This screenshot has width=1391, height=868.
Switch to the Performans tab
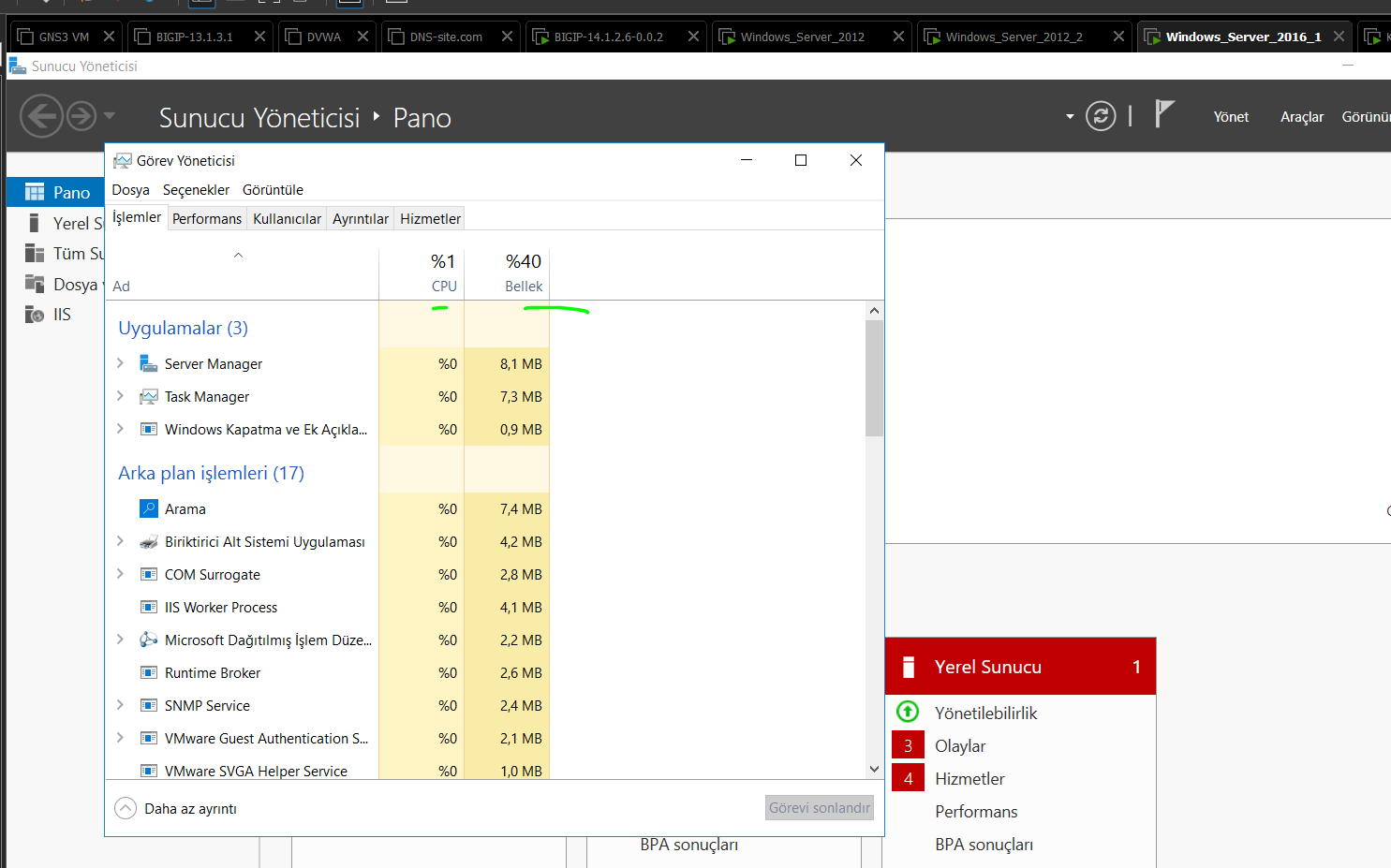pyautogui.click(x=207, y=219)
